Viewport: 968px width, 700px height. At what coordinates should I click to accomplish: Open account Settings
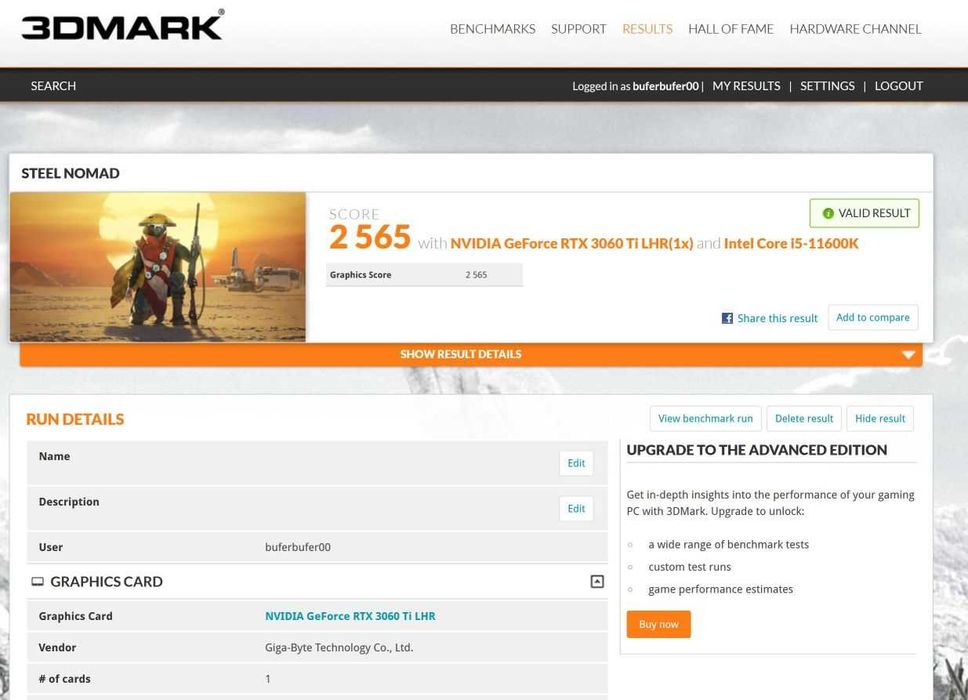tap(827, 86)
